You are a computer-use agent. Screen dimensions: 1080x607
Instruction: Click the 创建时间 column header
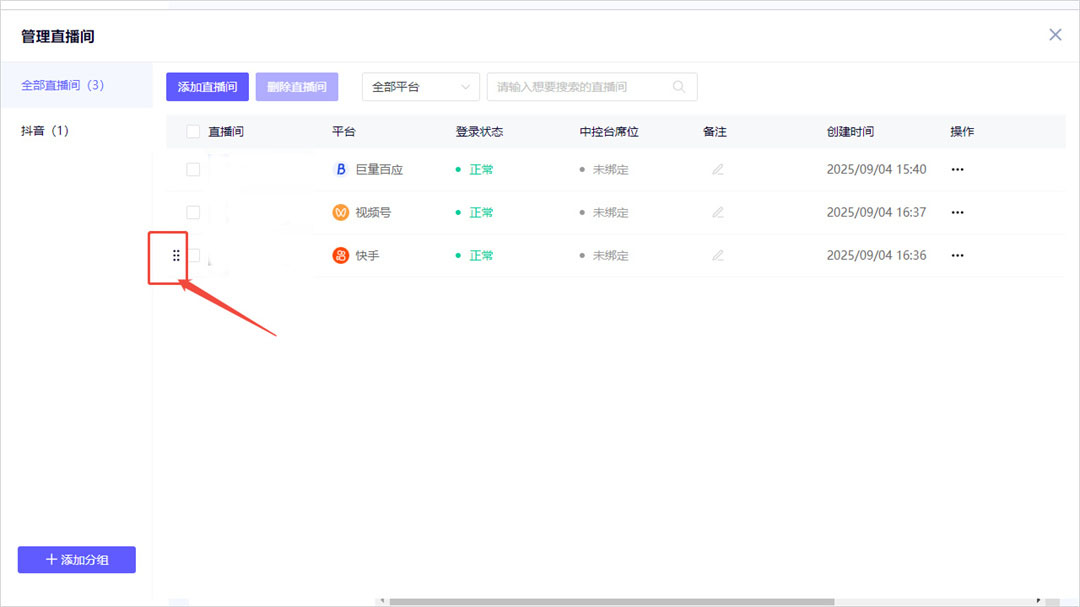851,132
